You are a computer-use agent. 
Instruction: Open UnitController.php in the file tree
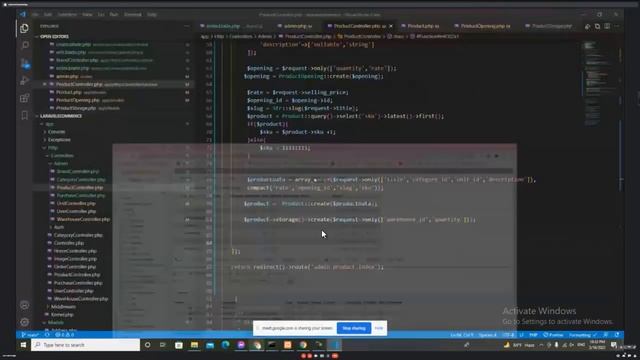point(76,203)
